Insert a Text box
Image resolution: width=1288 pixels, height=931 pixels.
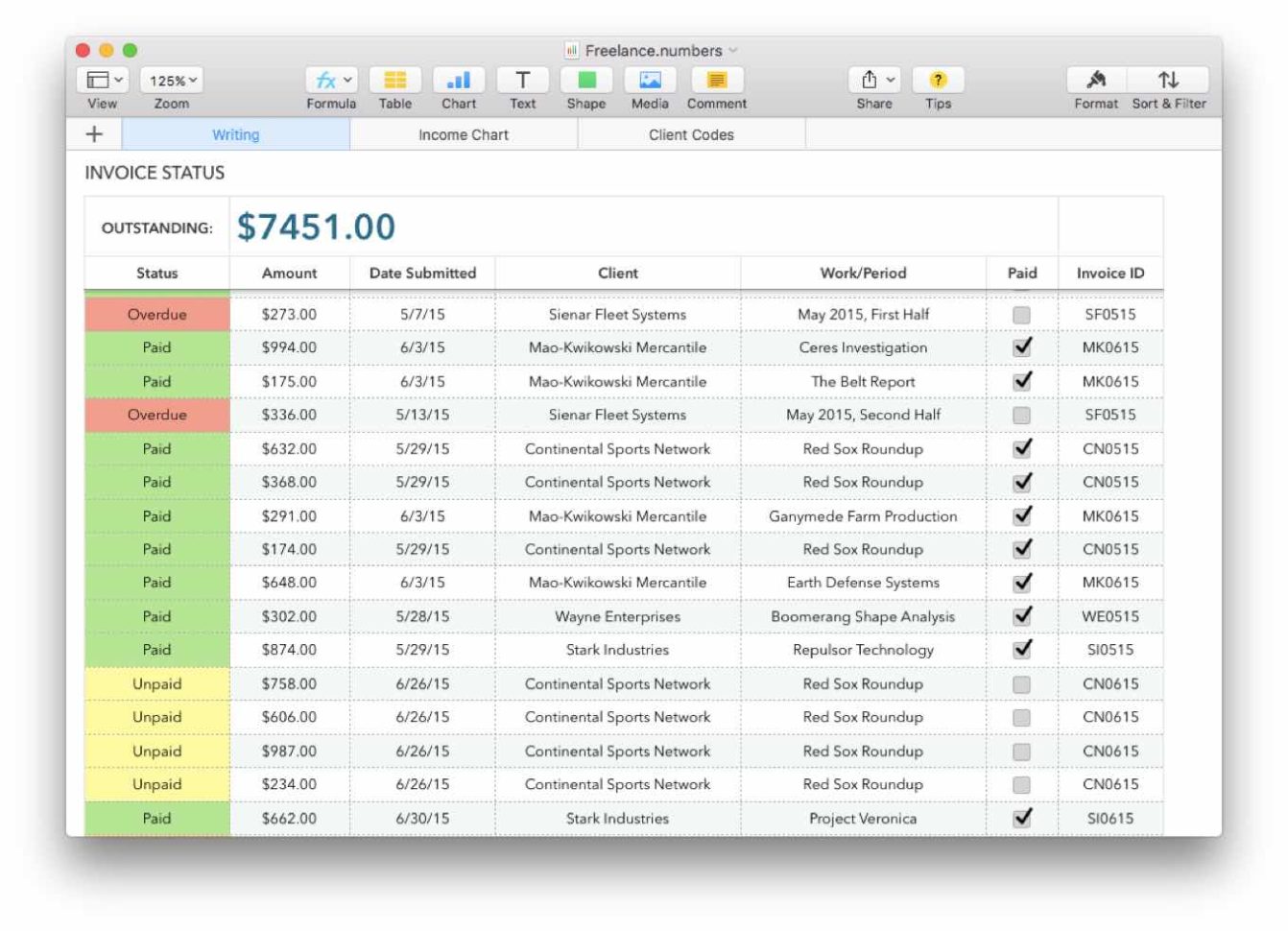(x=522, y=81)
